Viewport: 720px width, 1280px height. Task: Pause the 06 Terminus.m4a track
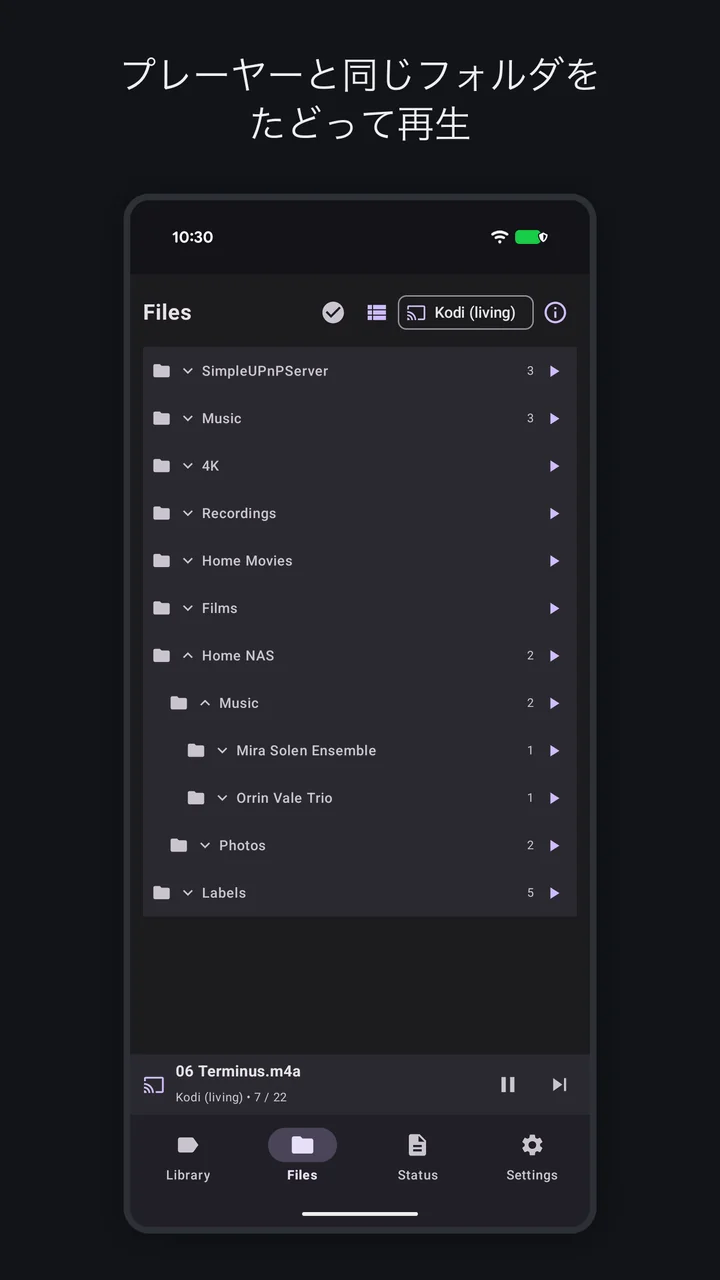[508, 1084]
